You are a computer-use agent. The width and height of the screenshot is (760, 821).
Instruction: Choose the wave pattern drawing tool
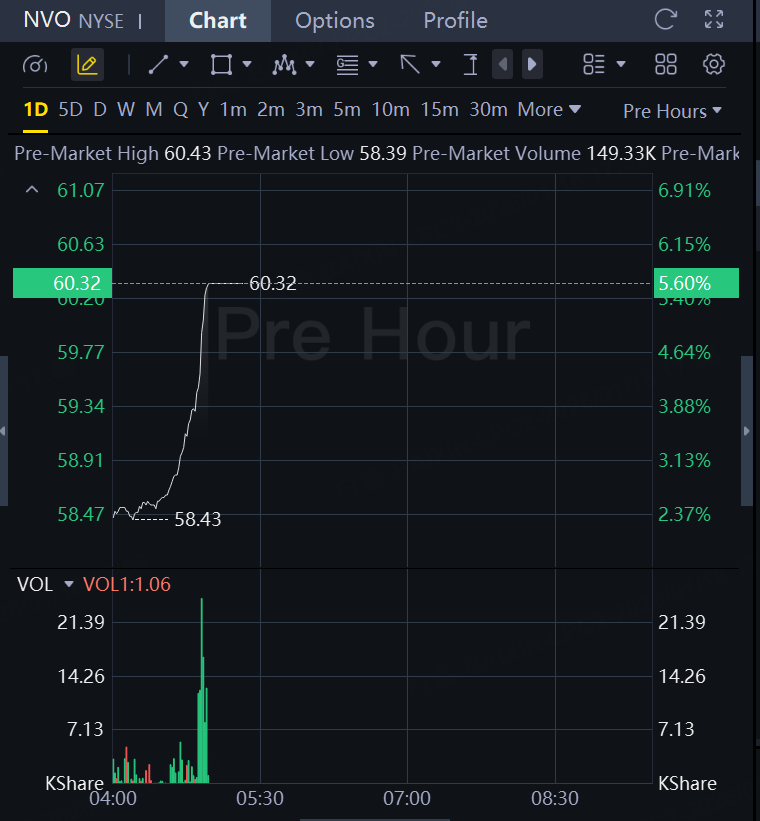284,65
